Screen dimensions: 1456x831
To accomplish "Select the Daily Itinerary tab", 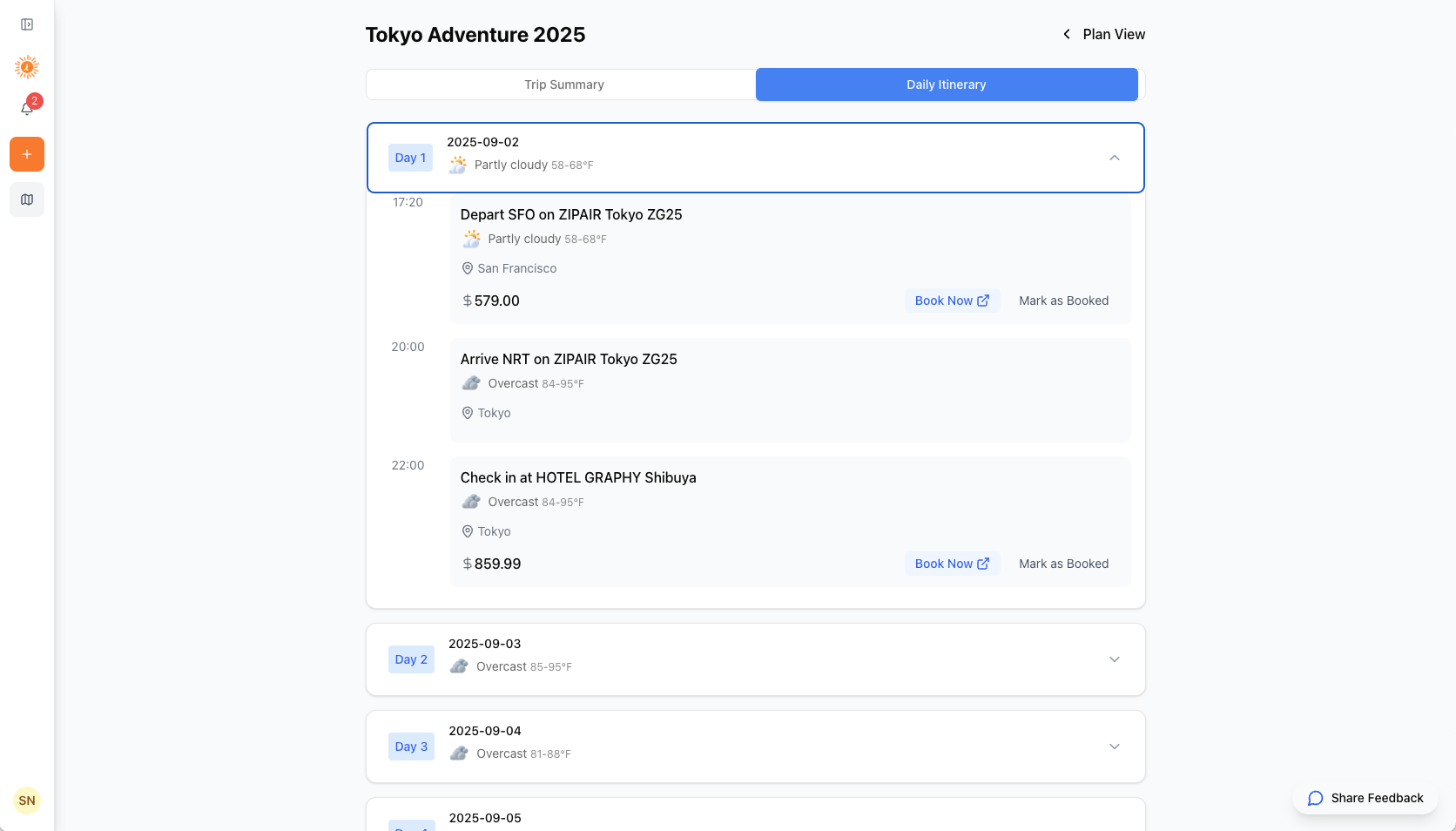I will (x=947, y=84).
